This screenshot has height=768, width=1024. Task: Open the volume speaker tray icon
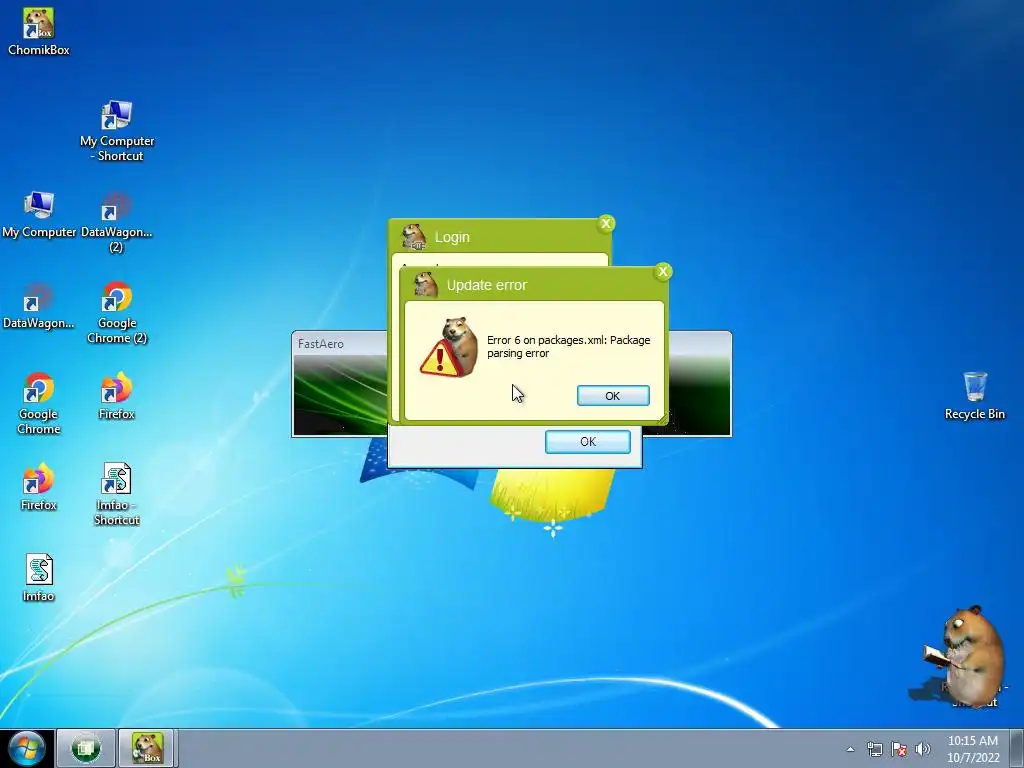[x=923, y=749]
